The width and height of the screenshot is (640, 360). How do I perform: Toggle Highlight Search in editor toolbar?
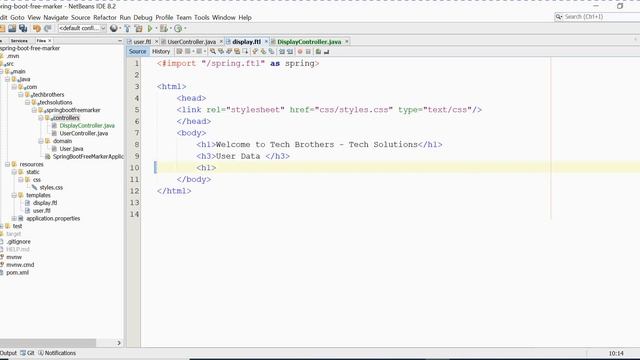[237, 51]
